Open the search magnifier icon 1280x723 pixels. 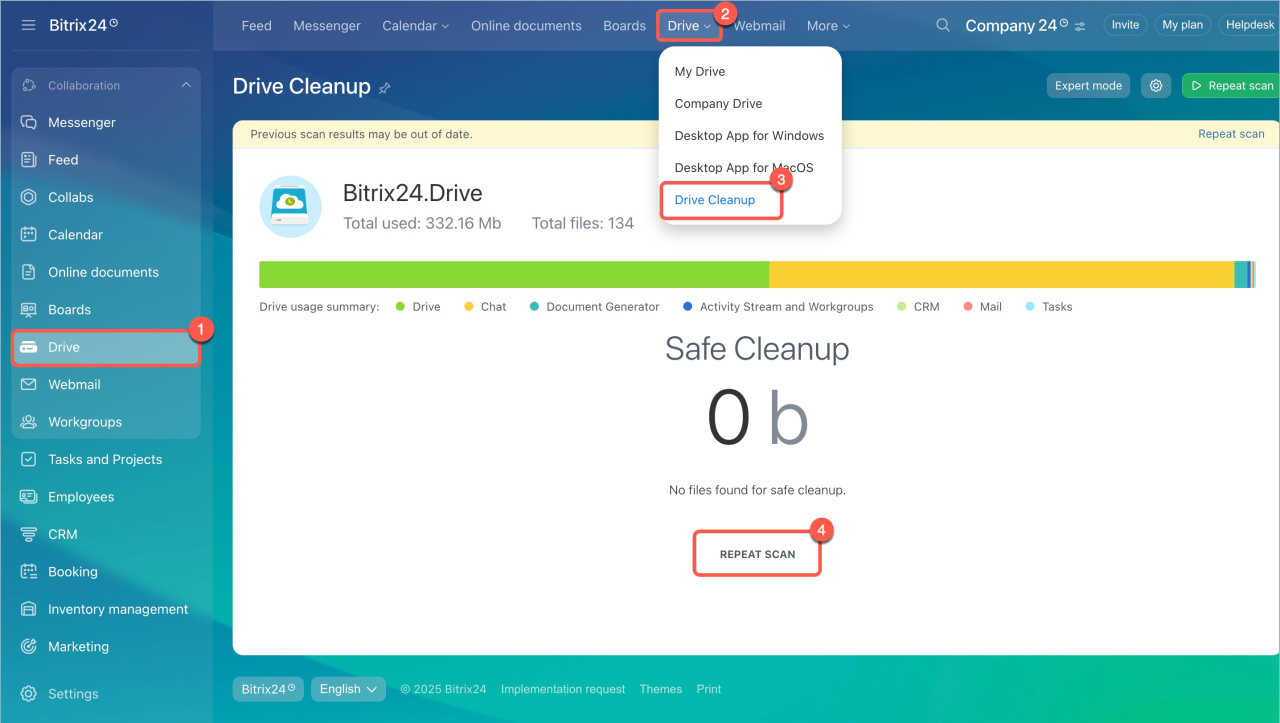(x=943, y=26)
